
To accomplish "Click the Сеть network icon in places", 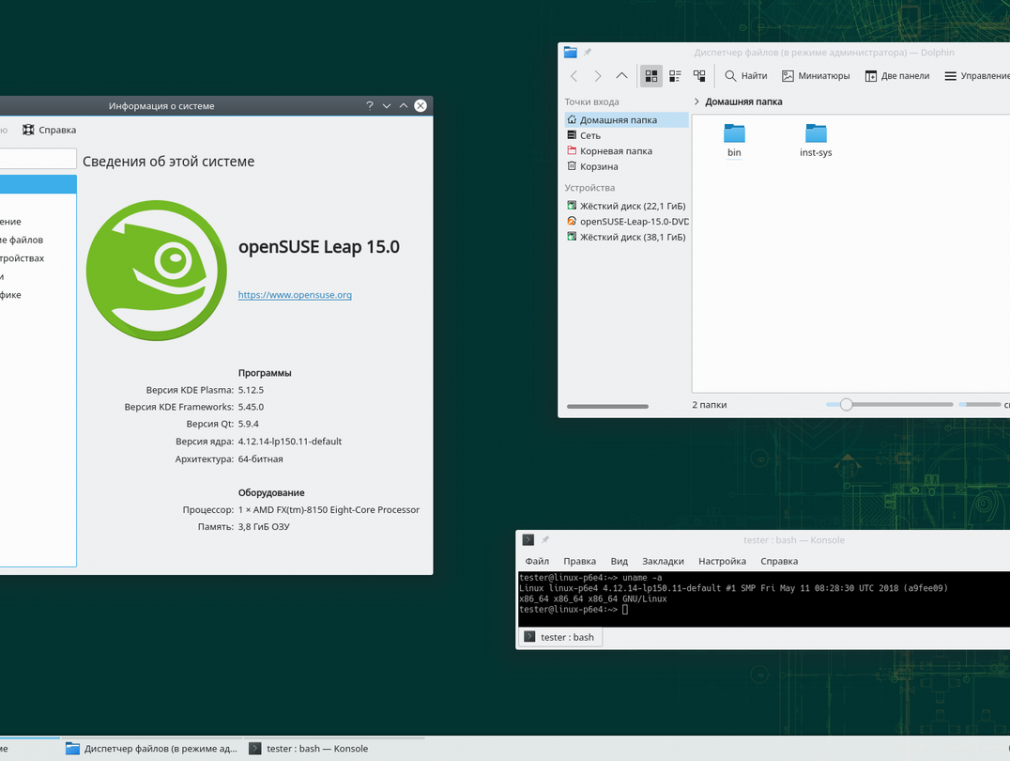I will coord(571,135).
